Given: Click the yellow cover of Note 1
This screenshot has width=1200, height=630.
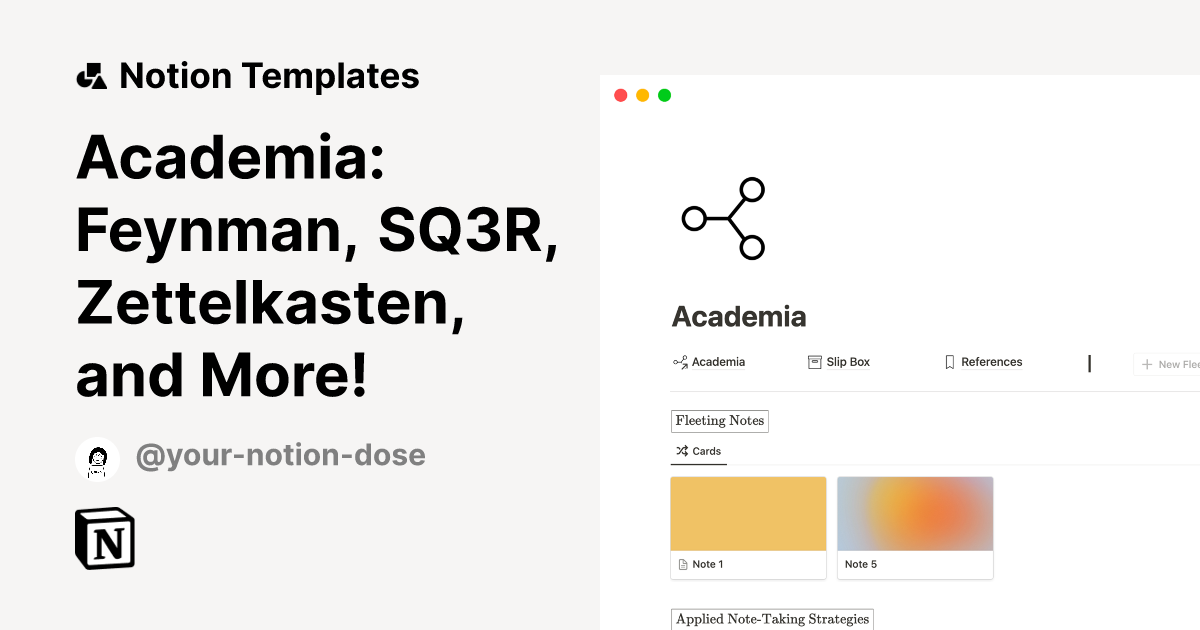Looking at the screenshot, I should (748, 513).
